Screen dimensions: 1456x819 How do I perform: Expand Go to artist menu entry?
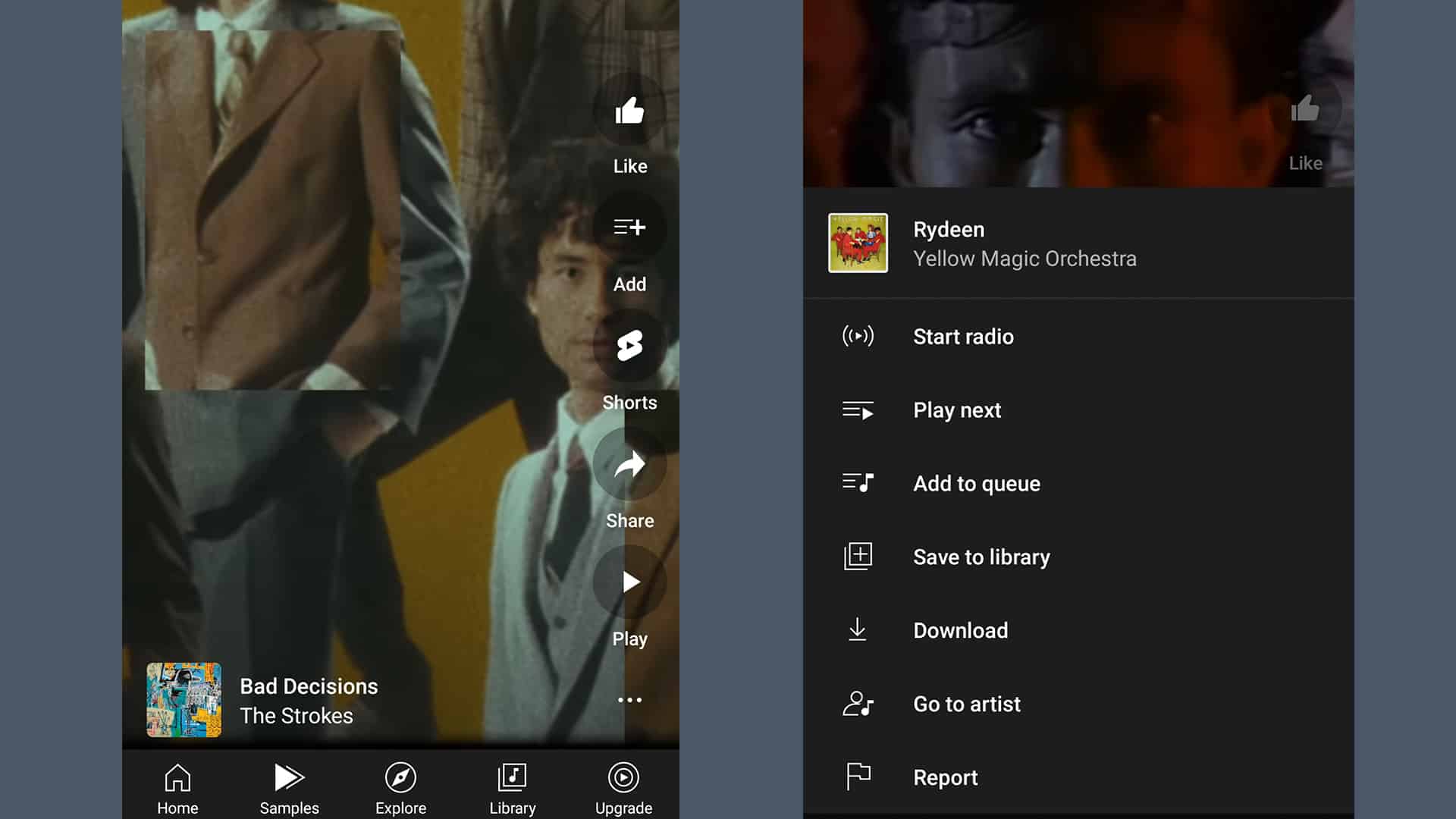point(1078,703)
